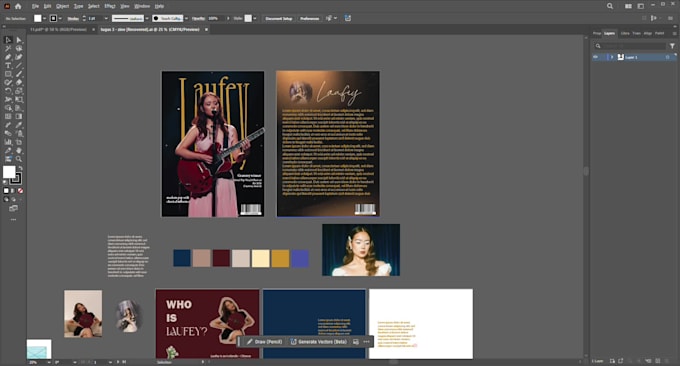This screenshot has height=366, width=680.
Task: Set paint mode to Color
Action: [6, 190]
